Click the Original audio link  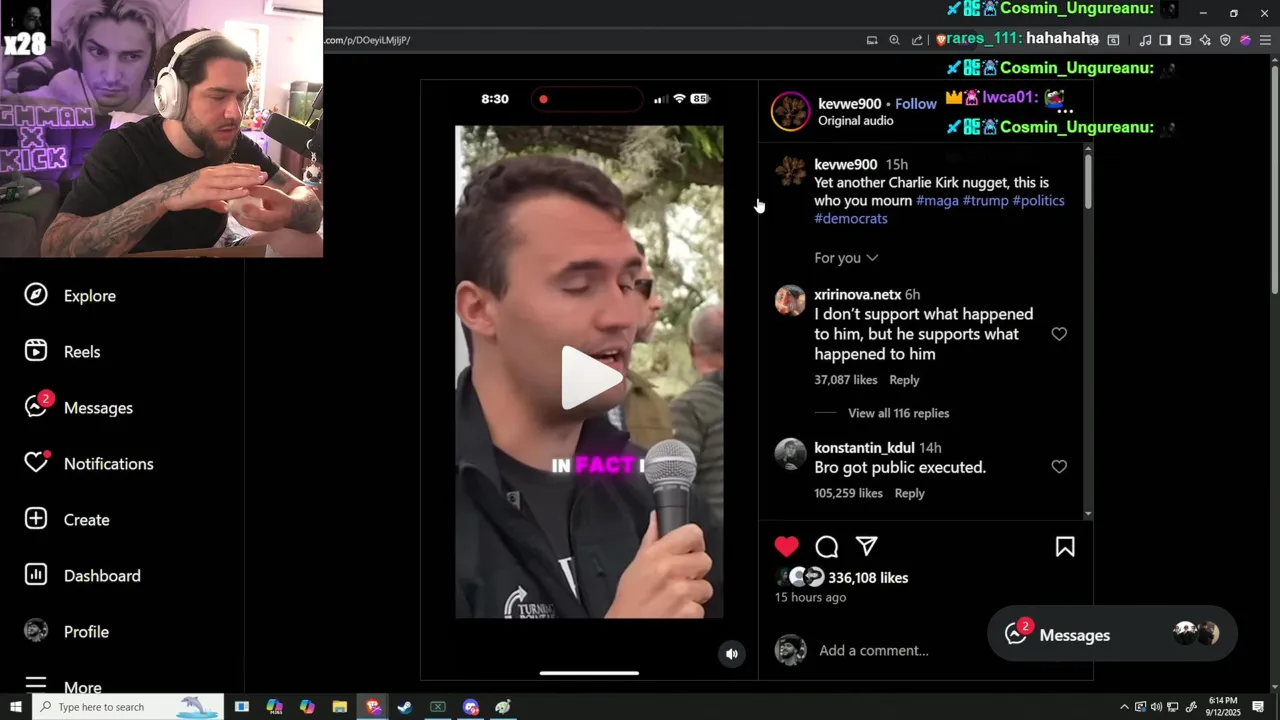click(855, 121)
